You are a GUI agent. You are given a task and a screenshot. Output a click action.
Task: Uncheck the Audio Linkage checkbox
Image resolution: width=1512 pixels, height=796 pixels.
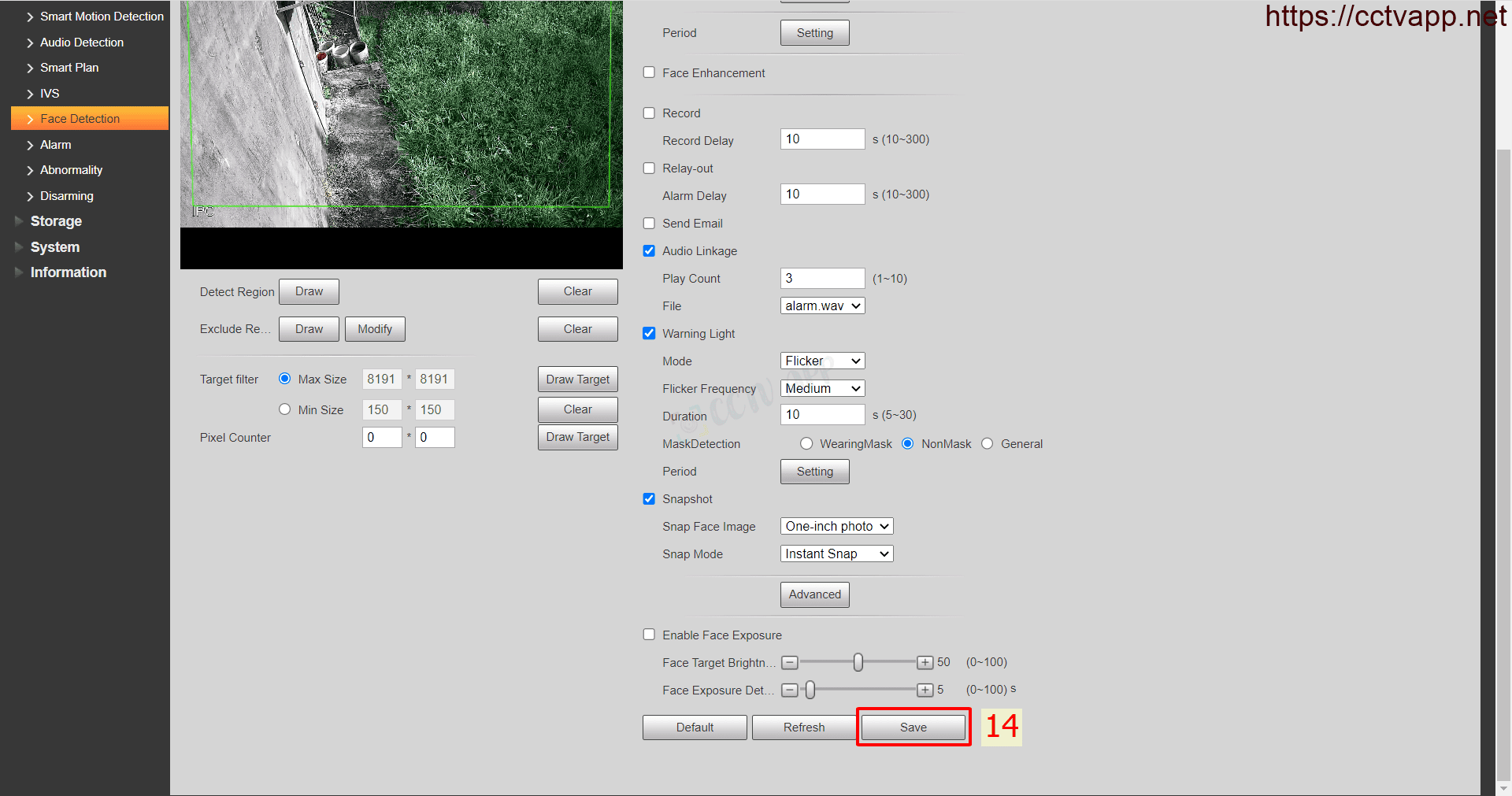click(x=649, y=251)
